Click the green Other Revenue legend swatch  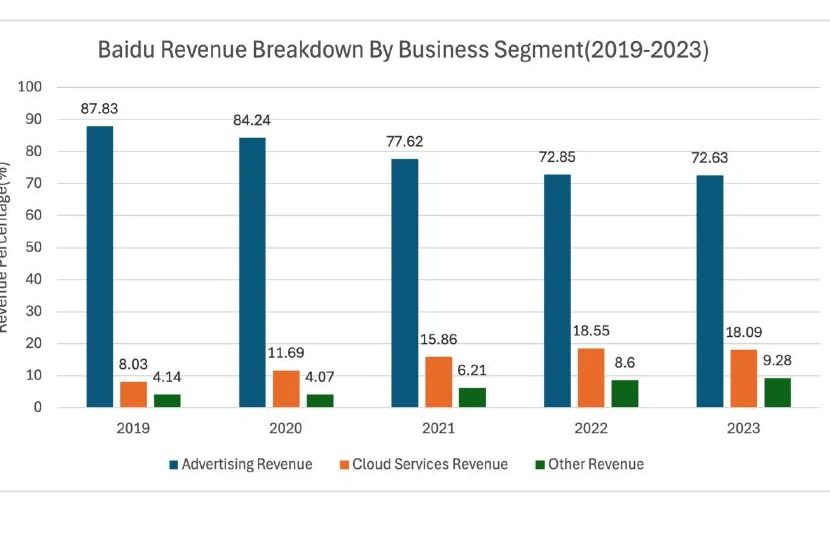pyautogui.click(x=540, y=465)
